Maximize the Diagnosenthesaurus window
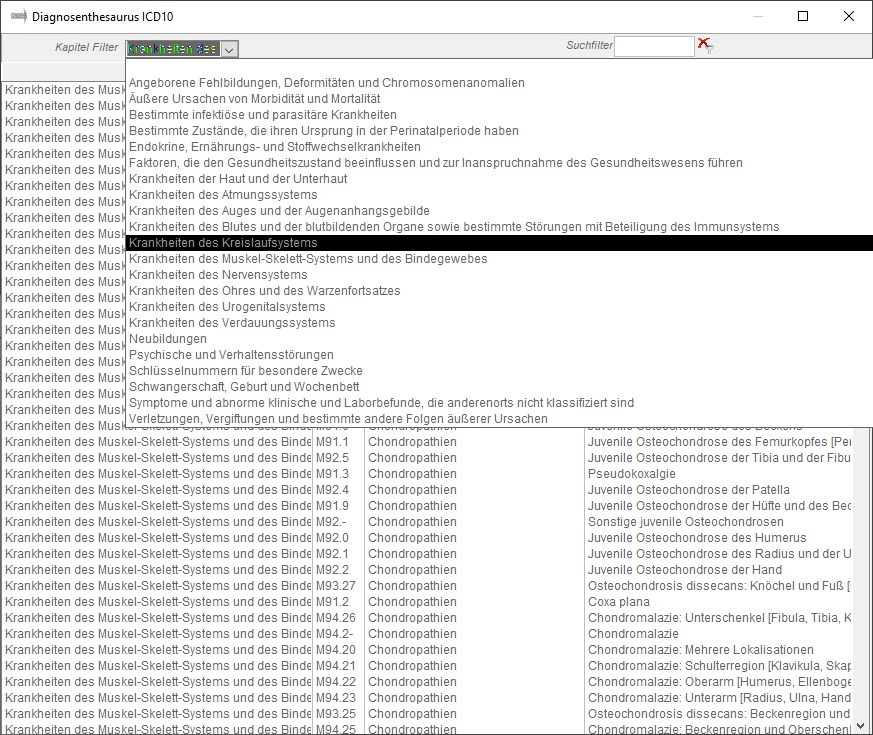873x735 pixels. pyautogui.click(x=803, y=16)
